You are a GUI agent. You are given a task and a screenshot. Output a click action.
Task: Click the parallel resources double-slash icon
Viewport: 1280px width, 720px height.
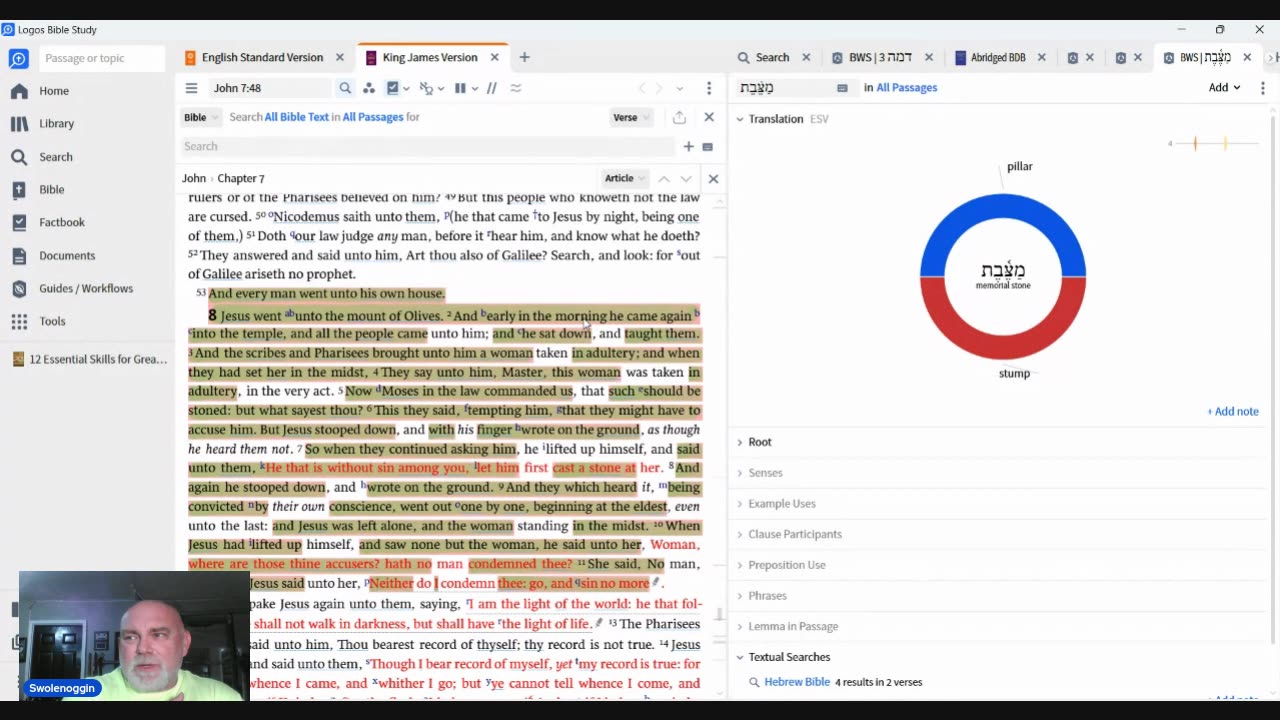point(491,88)
